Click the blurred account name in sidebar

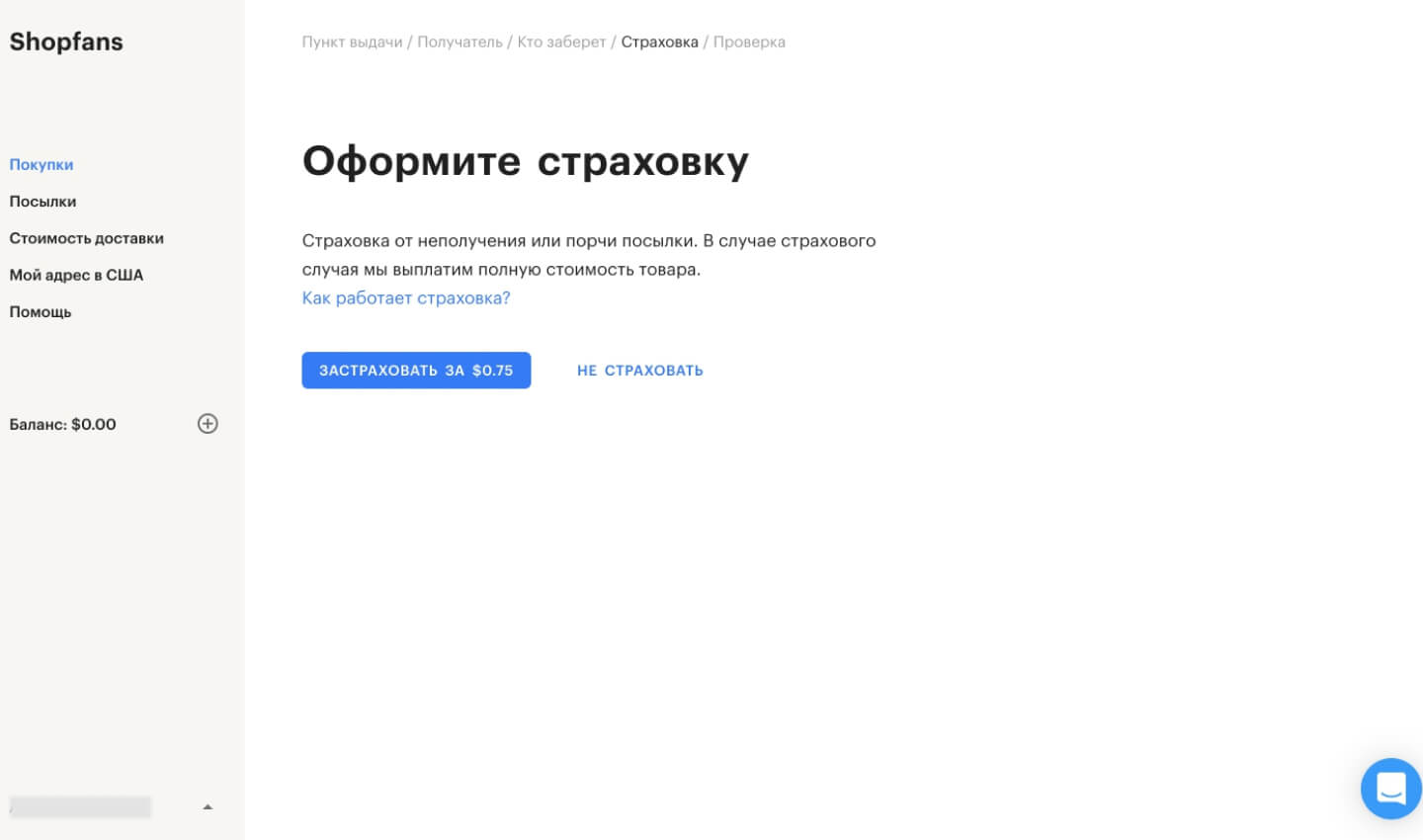[x=80, y=807]
